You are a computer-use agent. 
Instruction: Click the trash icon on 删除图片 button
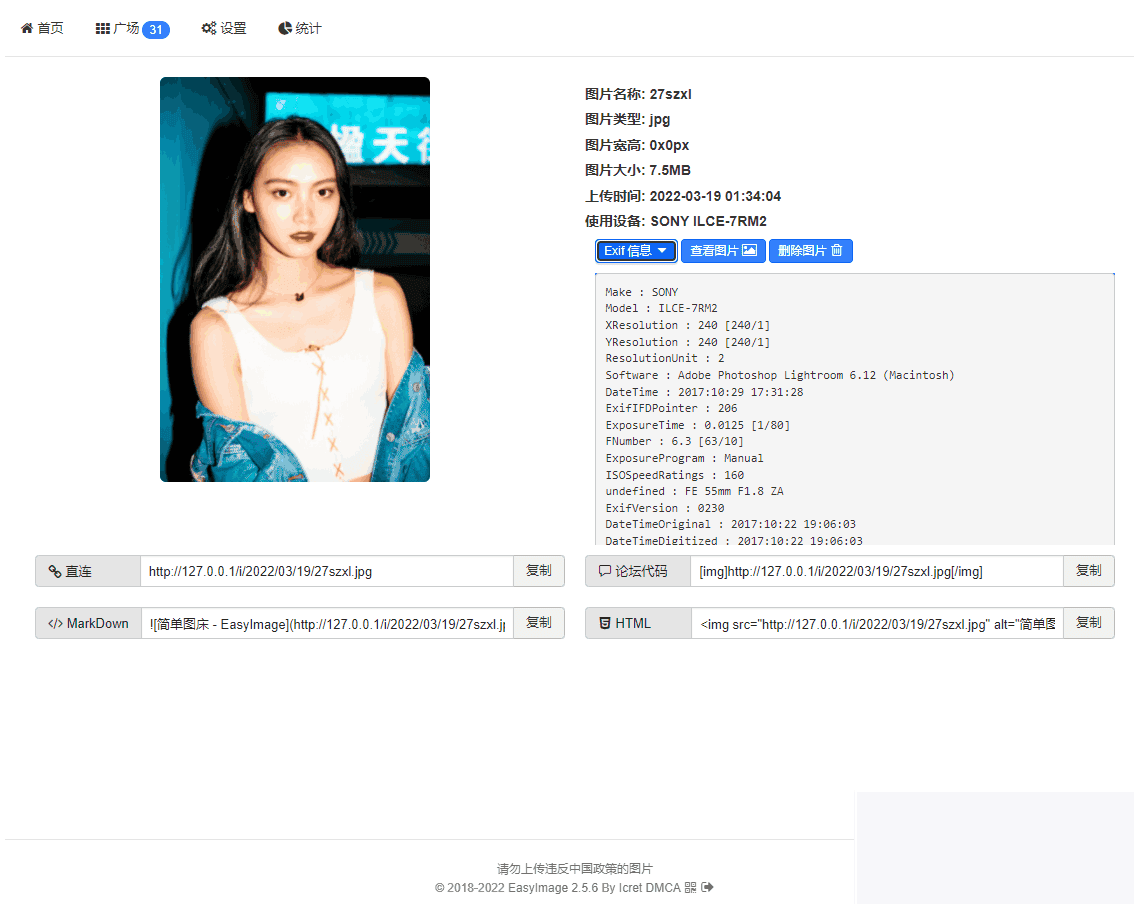(836, 250)
